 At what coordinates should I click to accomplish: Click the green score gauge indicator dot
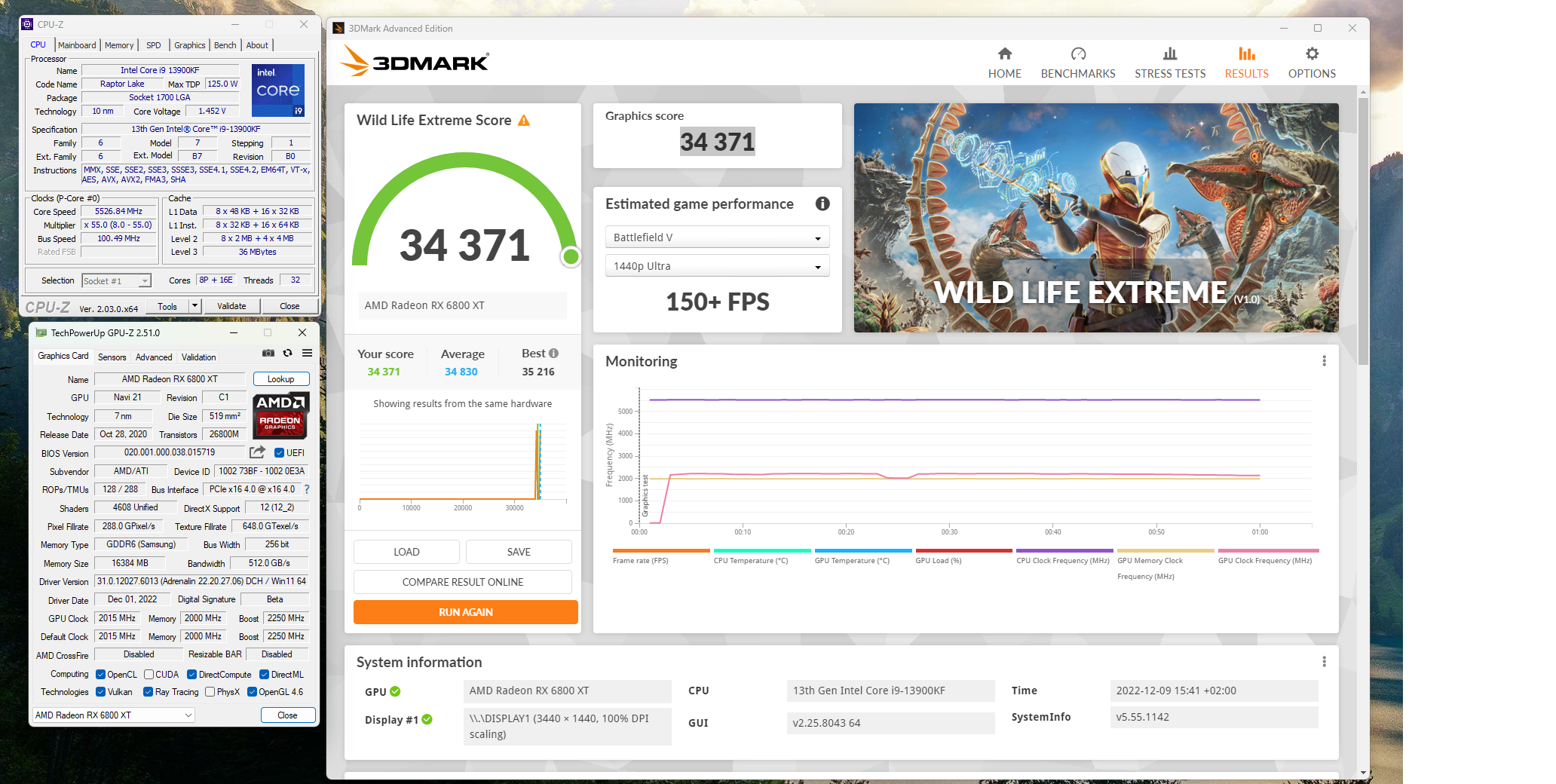coord(571,257)
